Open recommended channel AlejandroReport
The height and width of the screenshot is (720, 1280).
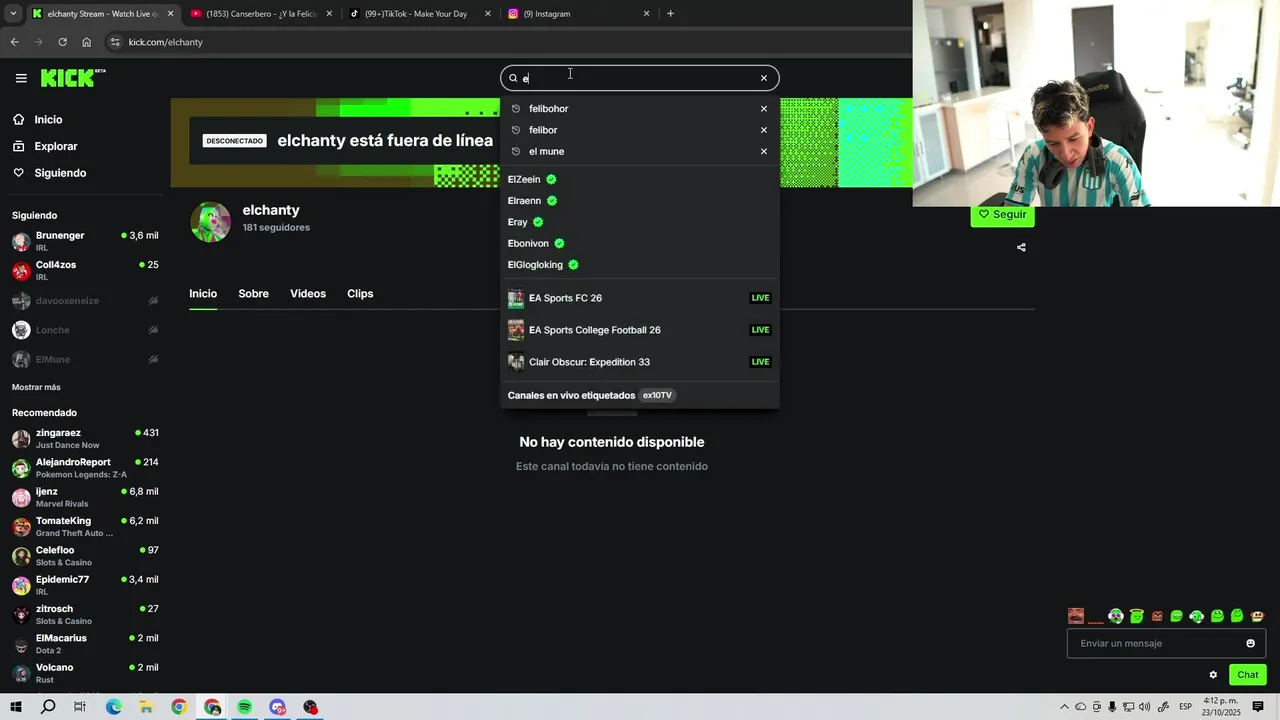pos(85,468)
